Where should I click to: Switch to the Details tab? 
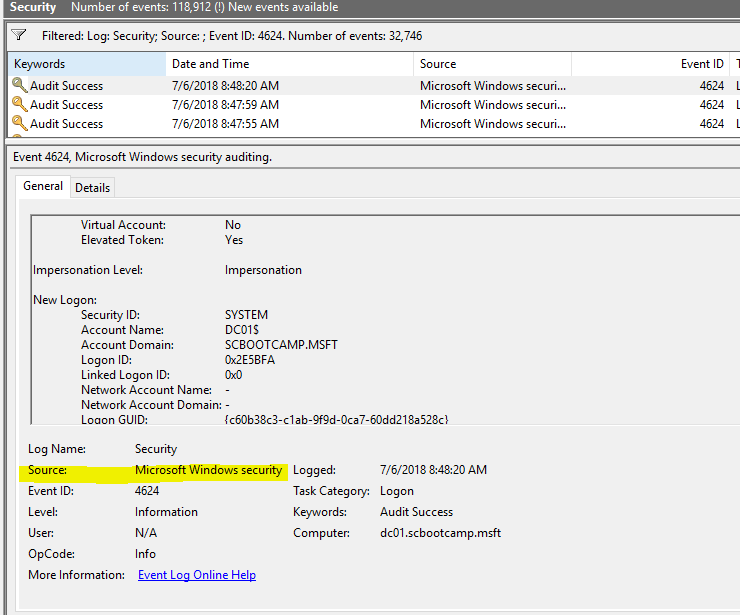(x=92, y=188)
